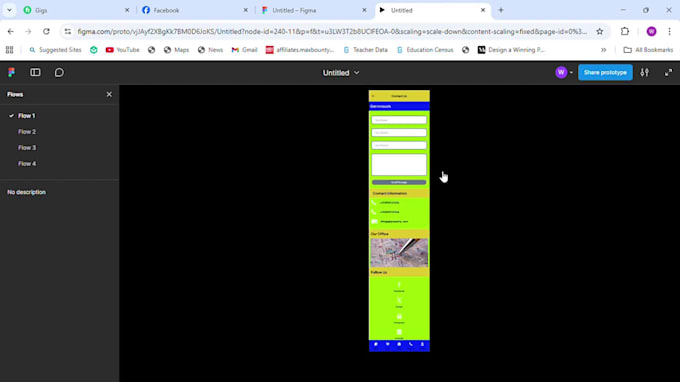Click the first input field in prototype form

click(399, 120)
